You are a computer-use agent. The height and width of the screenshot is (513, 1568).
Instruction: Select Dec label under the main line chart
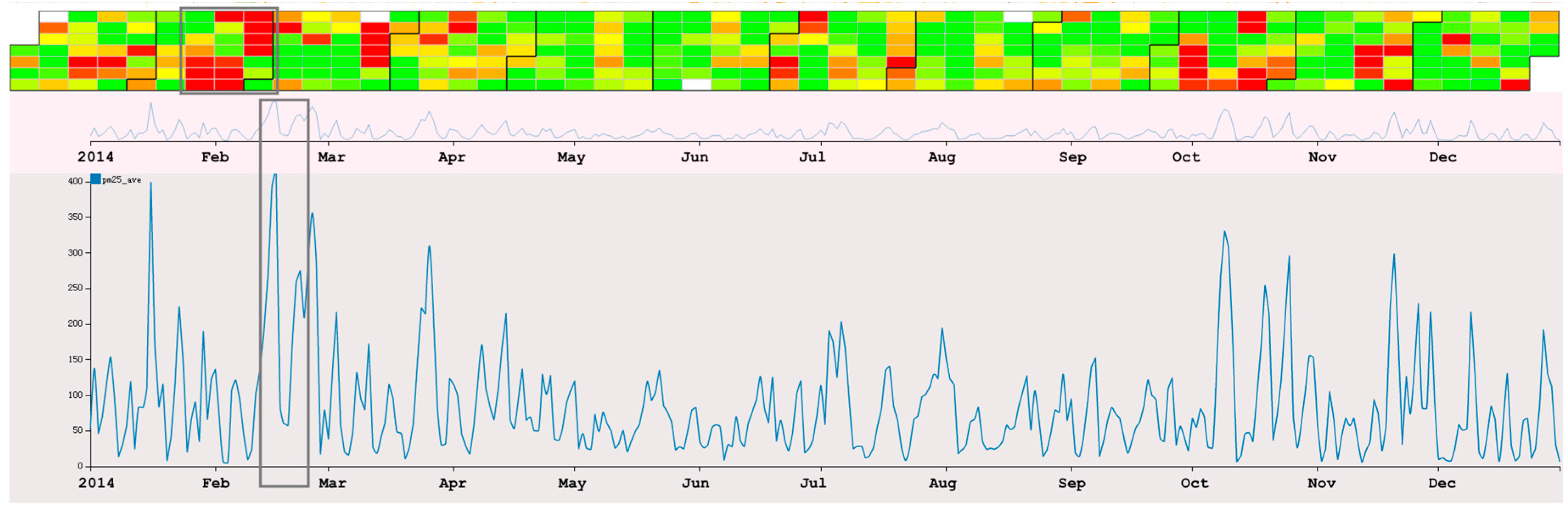(x=1443, y=483)
